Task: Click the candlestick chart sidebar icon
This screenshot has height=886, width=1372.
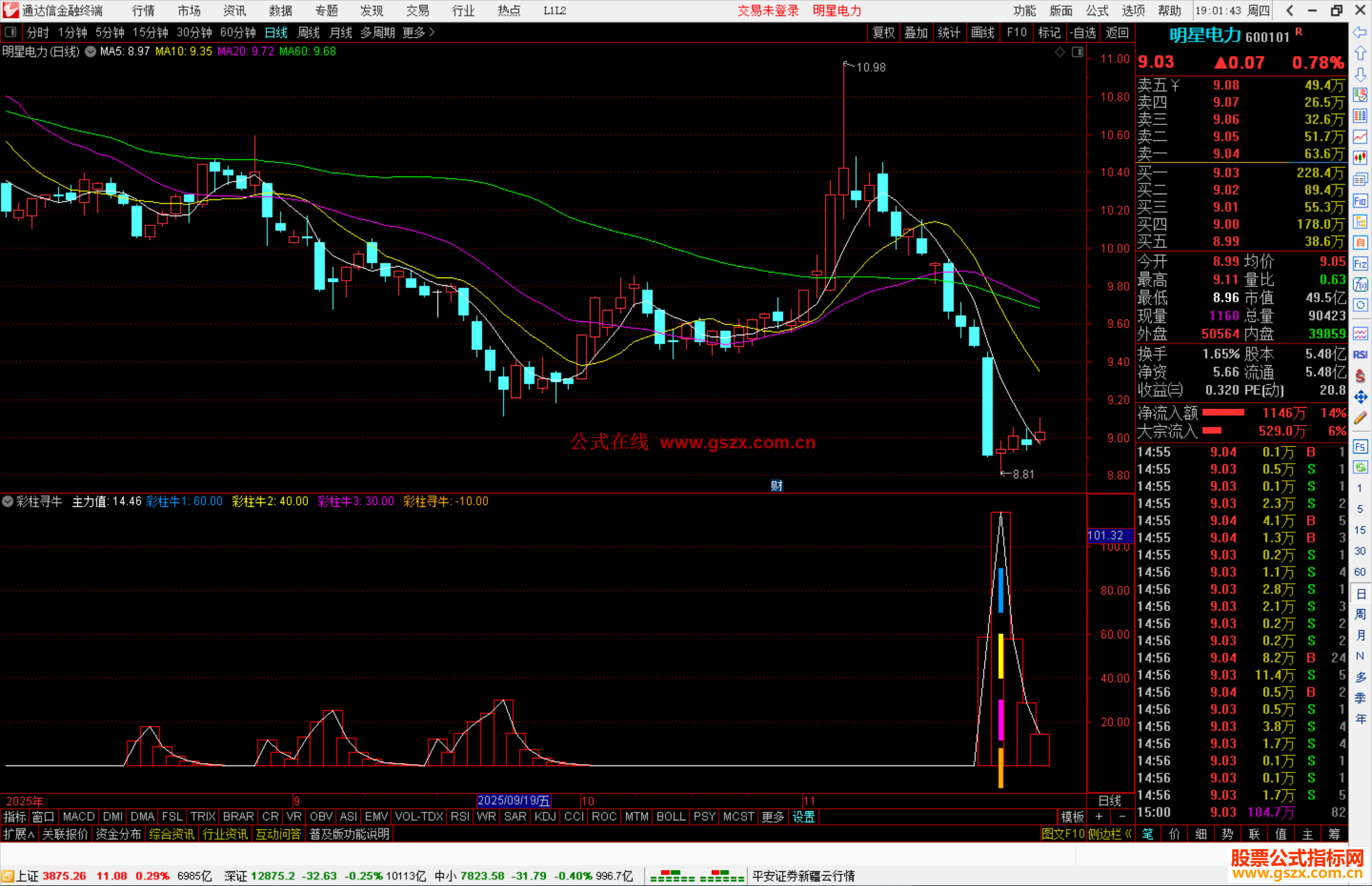Action: click(x=1360, y=158)
